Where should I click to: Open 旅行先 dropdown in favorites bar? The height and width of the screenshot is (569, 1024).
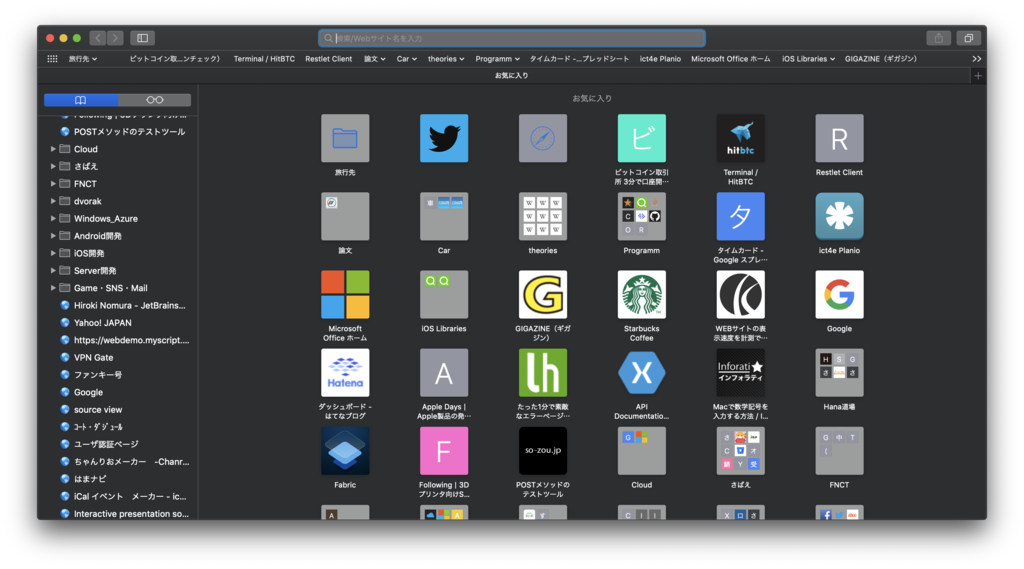[x=83, y=59]
